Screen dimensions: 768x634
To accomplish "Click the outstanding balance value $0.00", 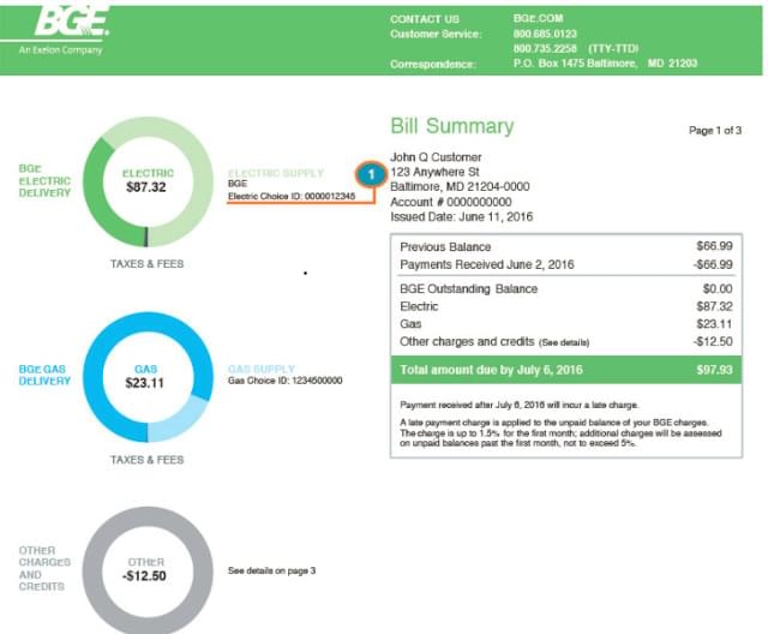I will tap(718, 289).
